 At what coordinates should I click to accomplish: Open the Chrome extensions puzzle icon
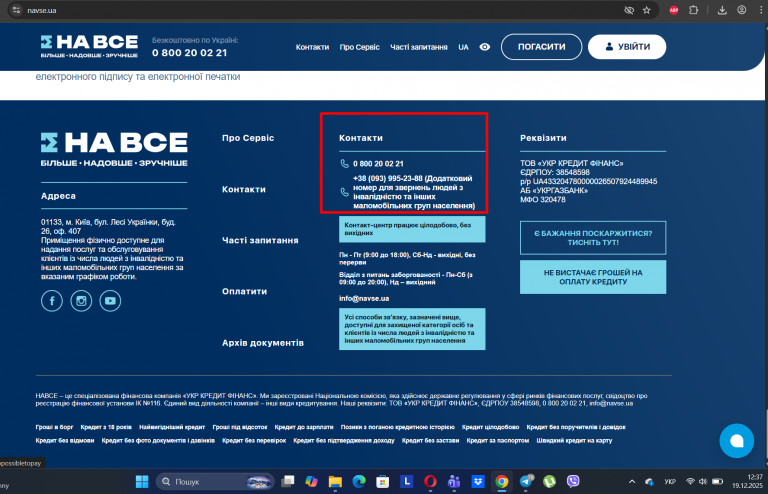point(694,10)
